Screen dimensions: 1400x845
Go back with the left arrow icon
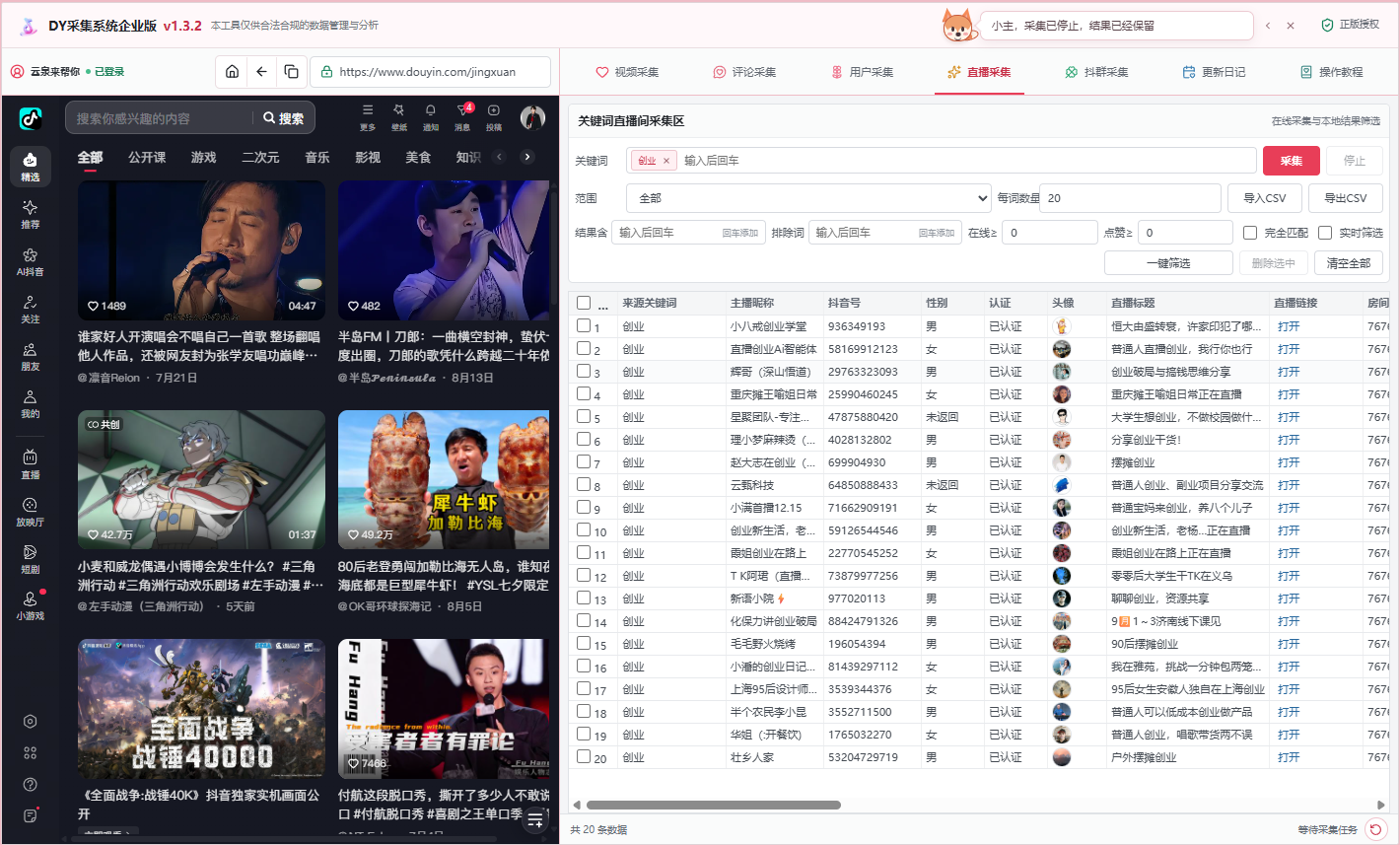pos(261,71)
